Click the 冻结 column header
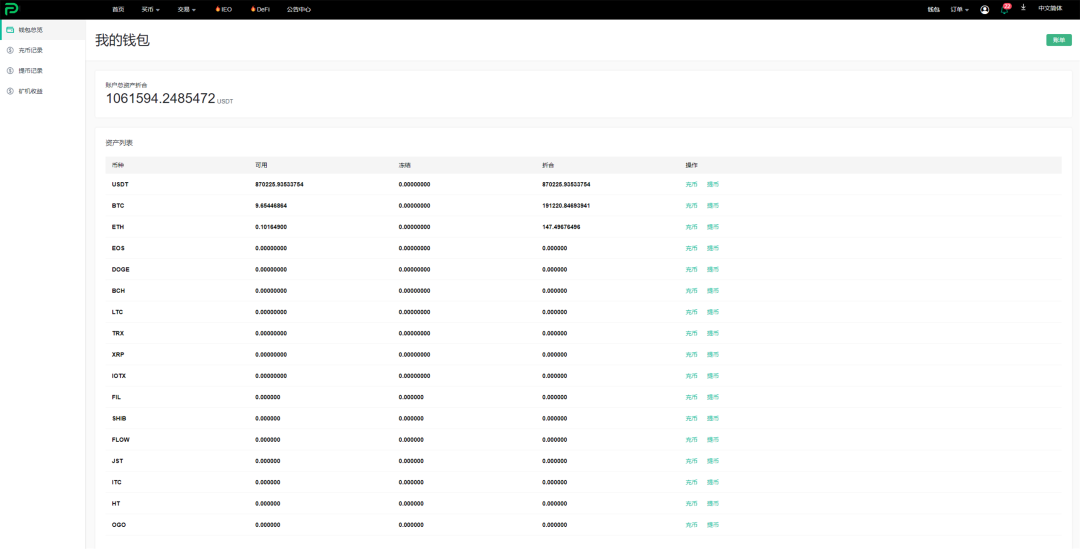 404,165
